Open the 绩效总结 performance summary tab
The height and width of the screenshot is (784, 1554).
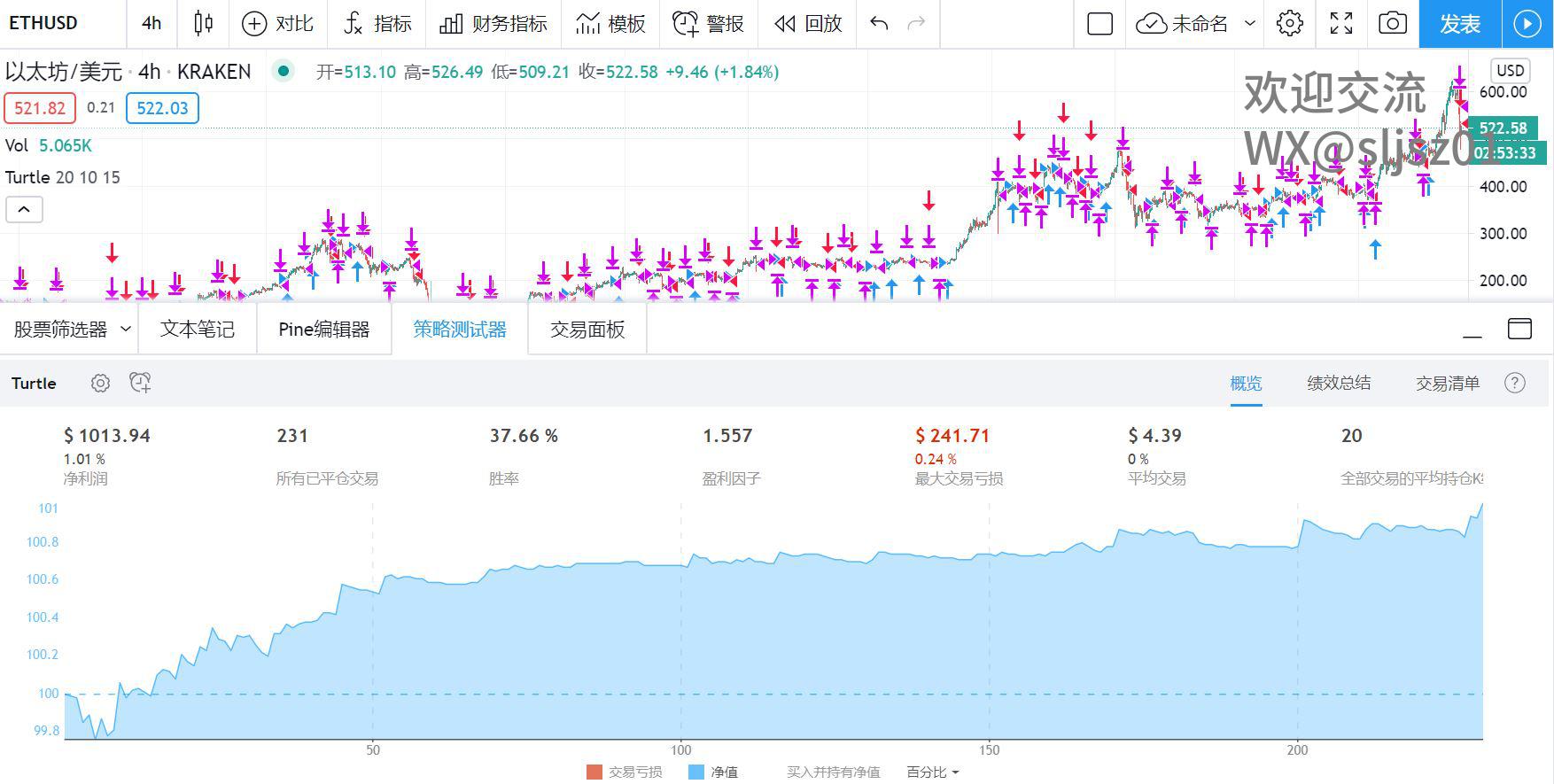(x=1339, y=383)
